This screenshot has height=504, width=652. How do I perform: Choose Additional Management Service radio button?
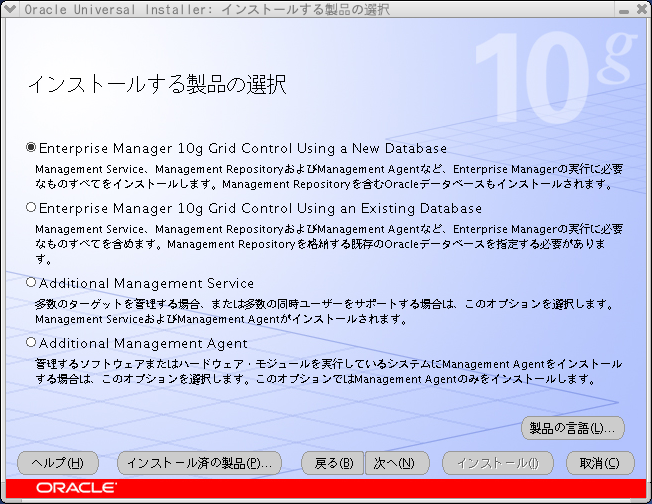pyautogui.click(x=31, y=283)
